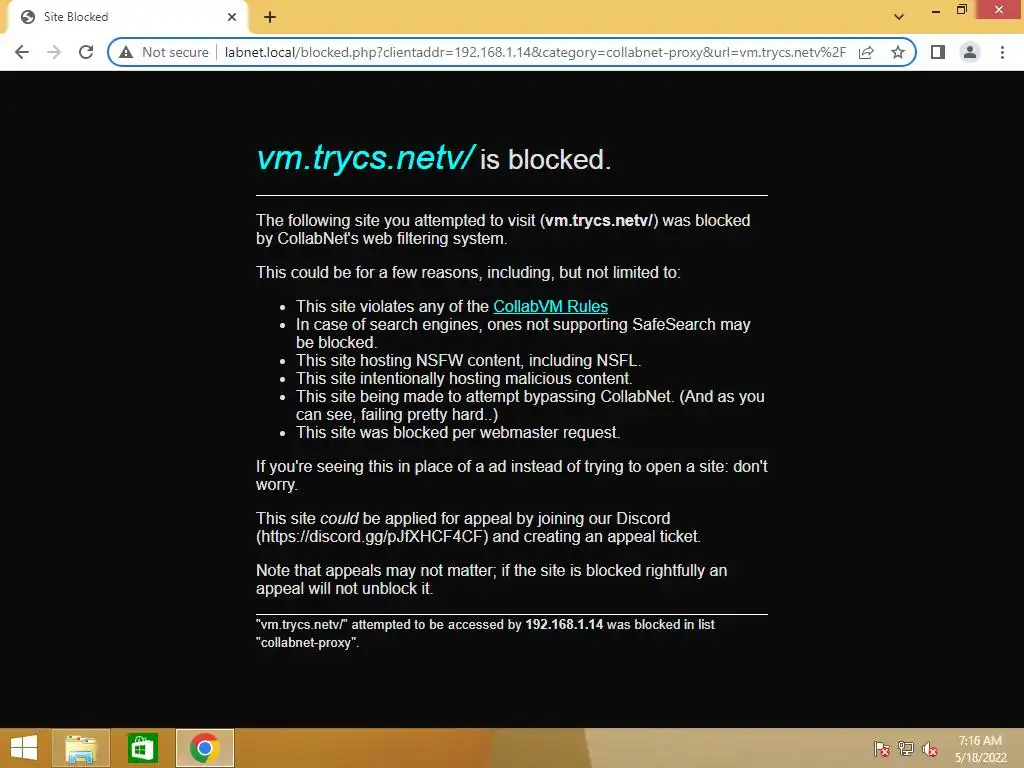The width and height of the screenshot is (1024, 768).
Task: Open the Windows Store taskbar icon
Action: click(x=143, y=748)
